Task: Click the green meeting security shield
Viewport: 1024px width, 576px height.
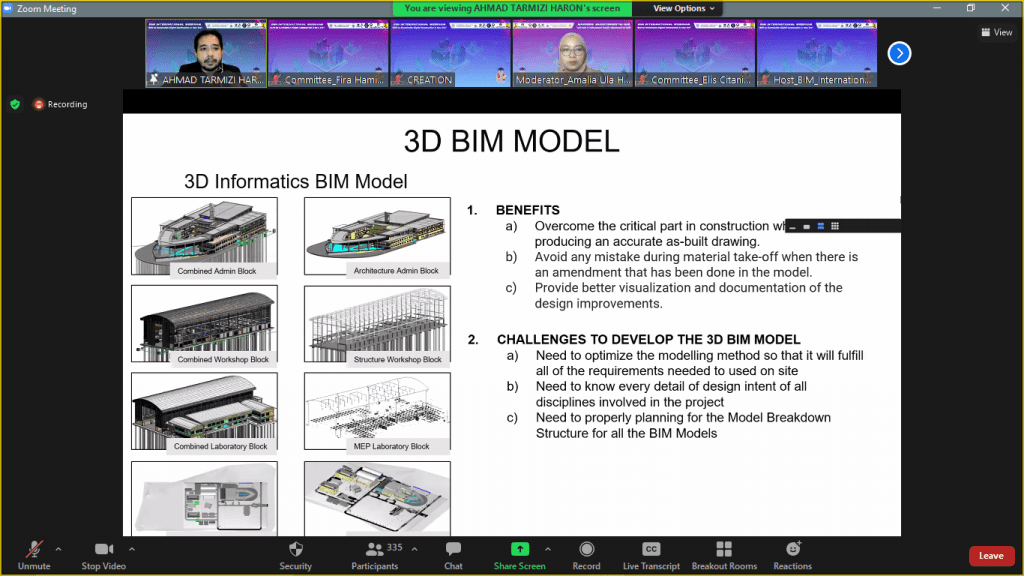Action: pyautogui.click(x=14, y=103)
